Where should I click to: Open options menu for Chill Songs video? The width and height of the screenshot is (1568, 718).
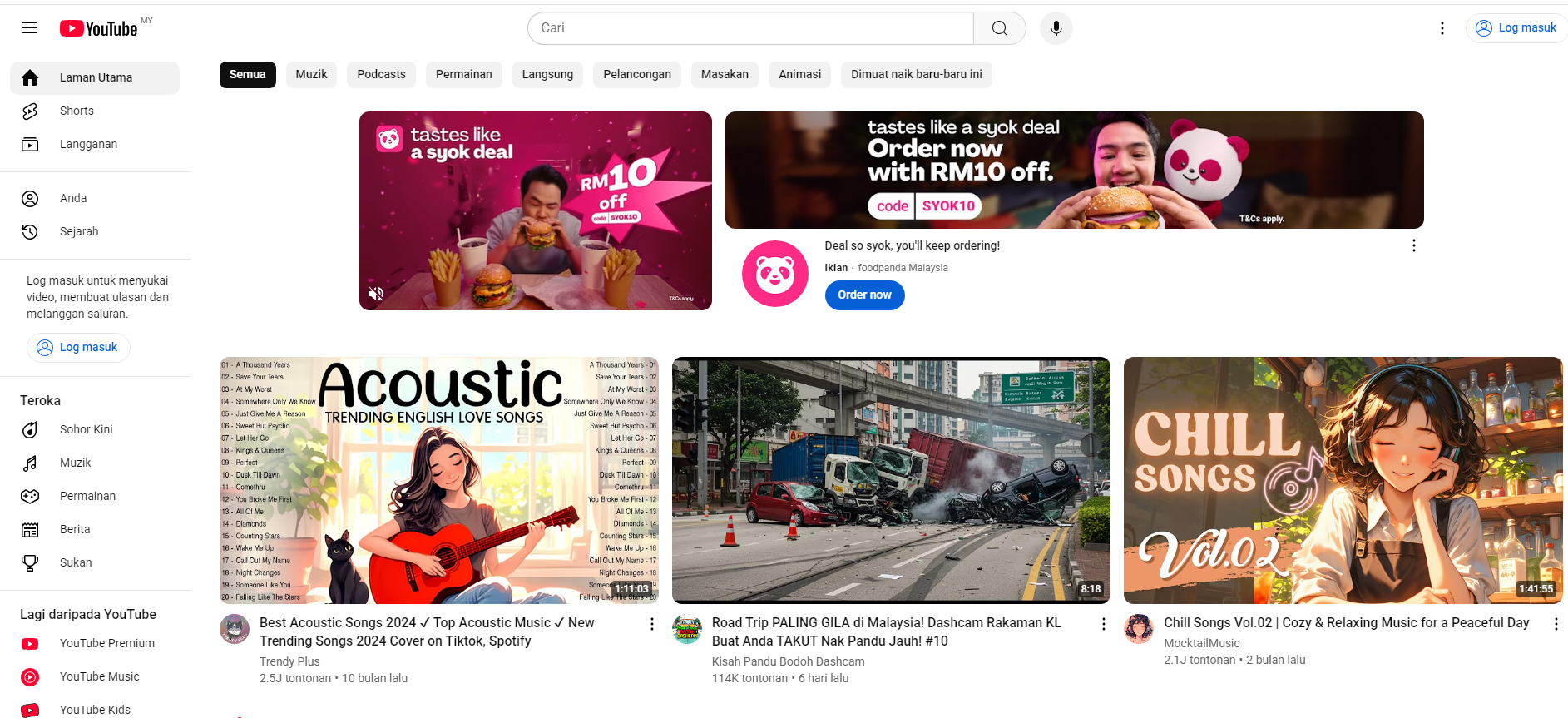pyautogui.click(x=1556, y=624)
